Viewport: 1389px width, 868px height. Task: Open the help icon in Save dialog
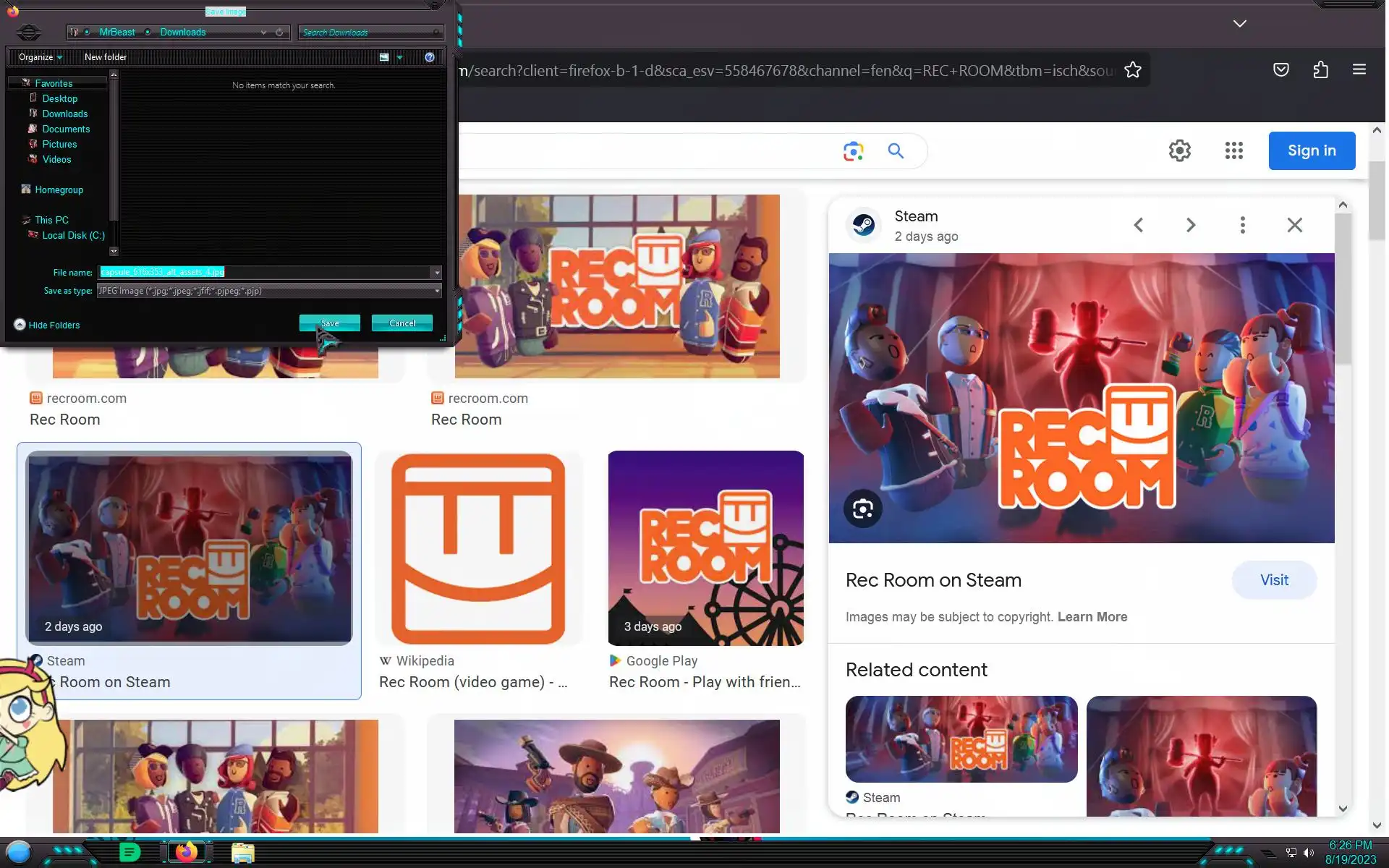click(430, 57)
